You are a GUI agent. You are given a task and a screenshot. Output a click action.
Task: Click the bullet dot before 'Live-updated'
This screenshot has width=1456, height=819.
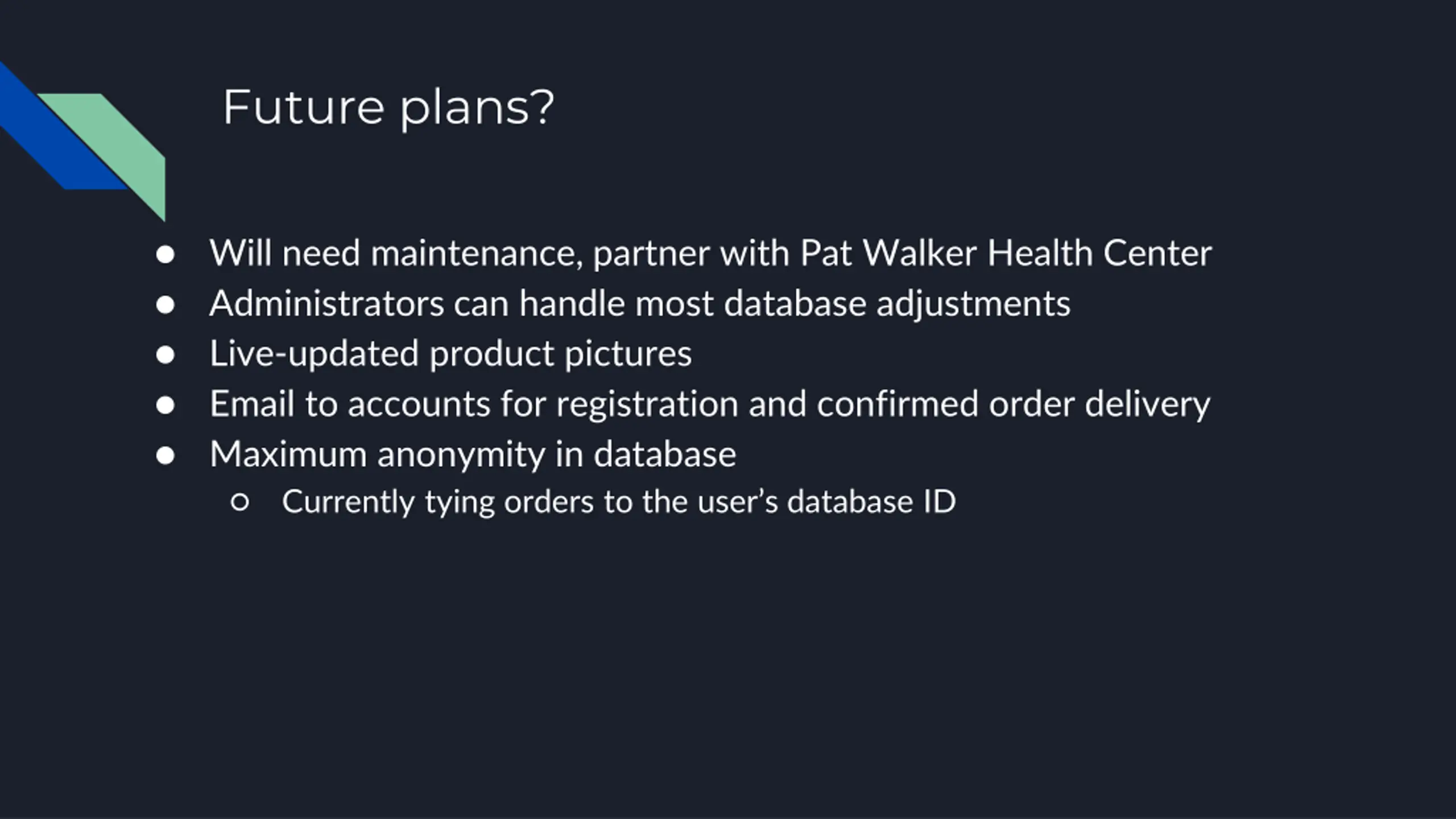coord(165,355)
